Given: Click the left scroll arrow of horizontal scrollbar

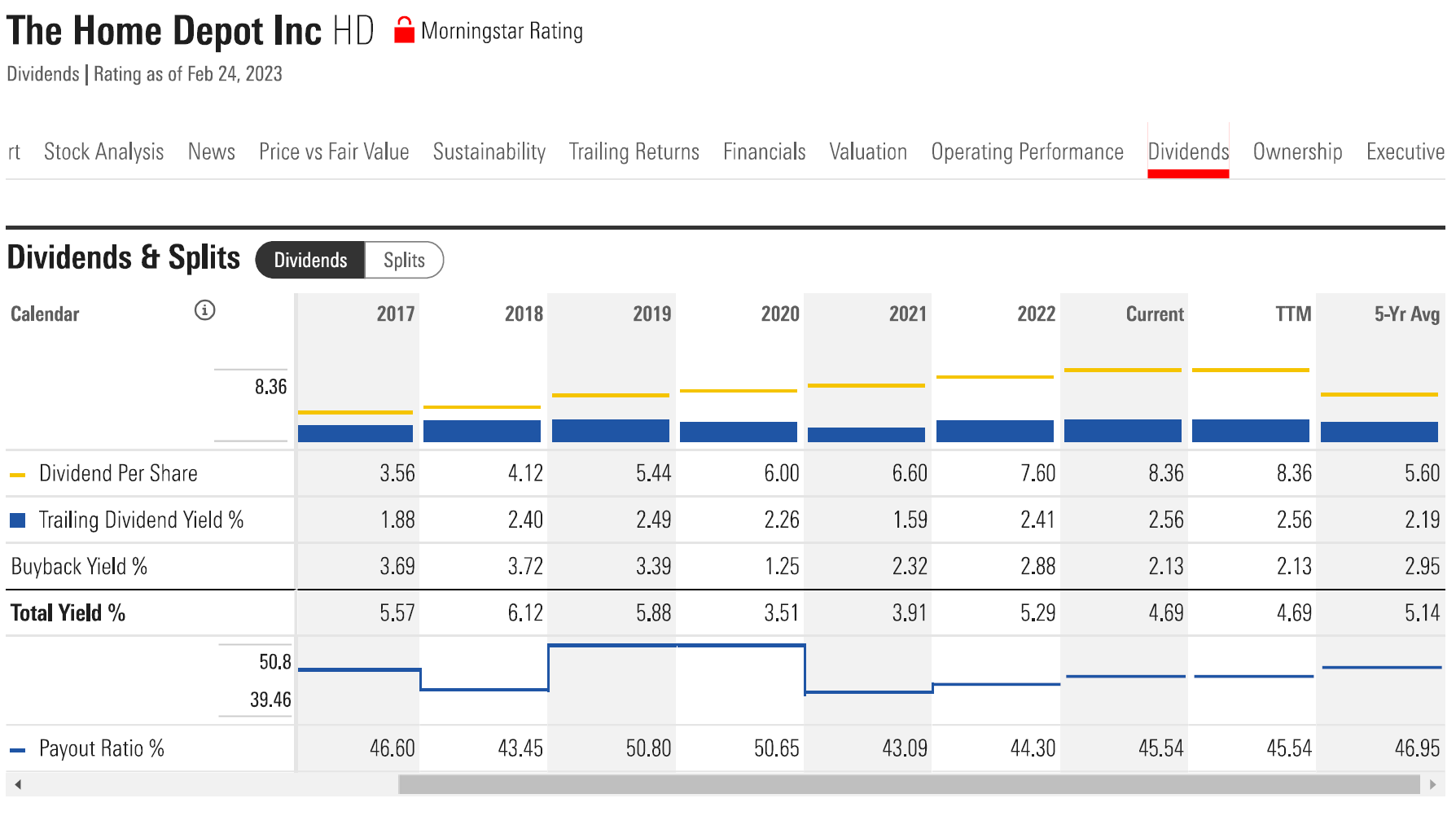Looking at the screenshot, I should click(x=18, y=784).
